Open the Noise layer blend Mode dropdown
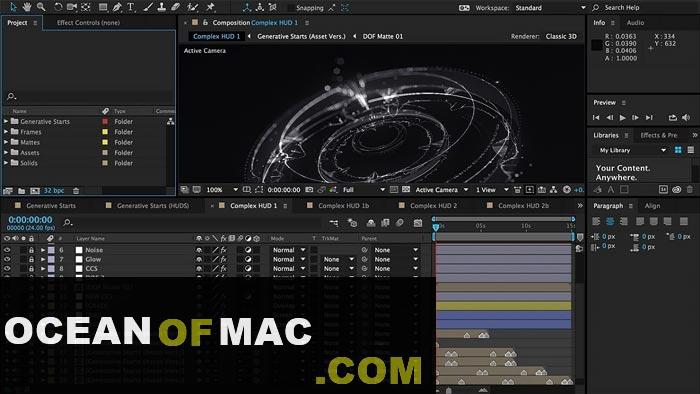700x394 pixels. [x=289, y=250]
